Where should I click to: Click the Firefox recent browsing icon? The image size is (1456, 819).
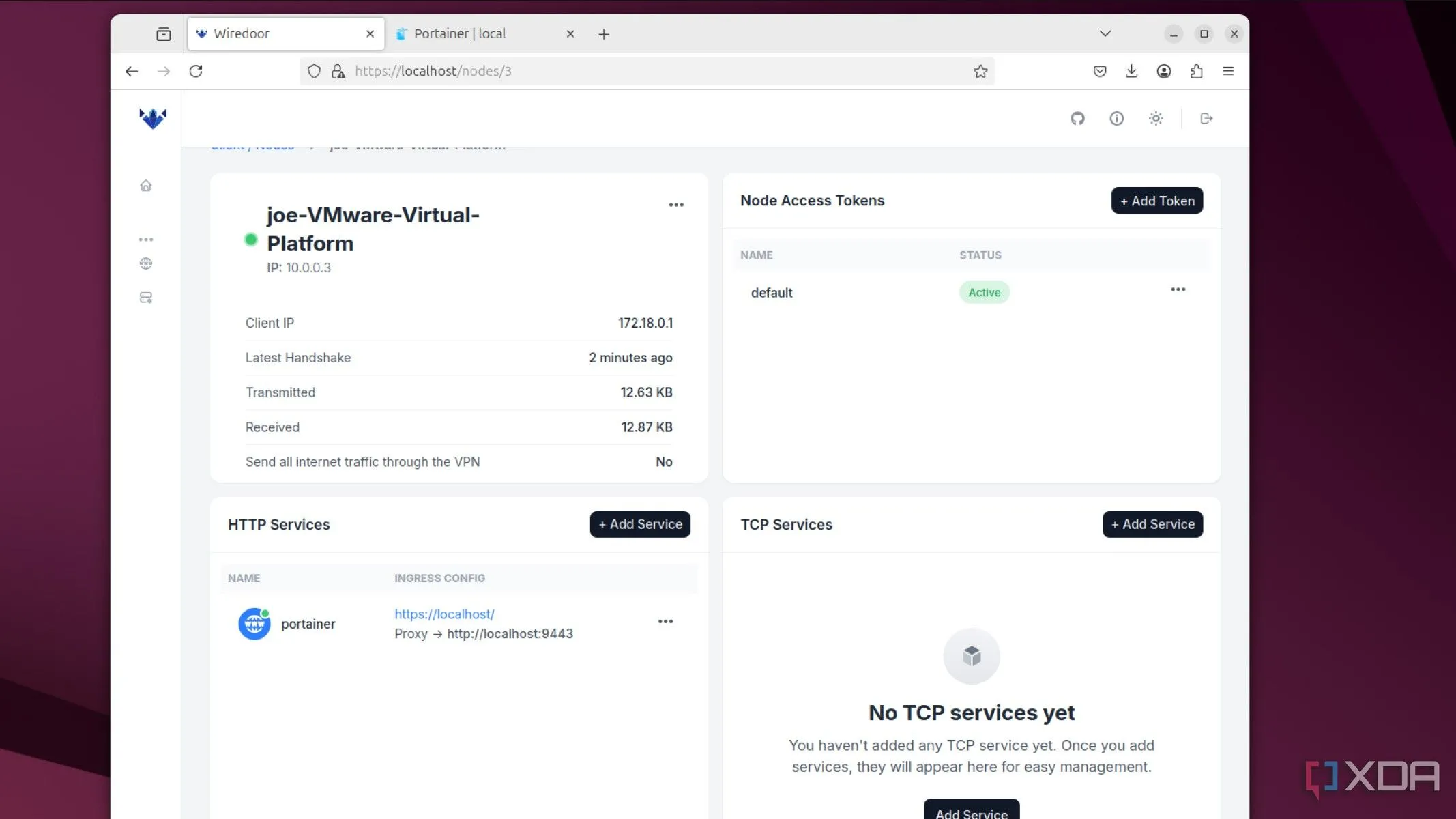pos(164,34)
